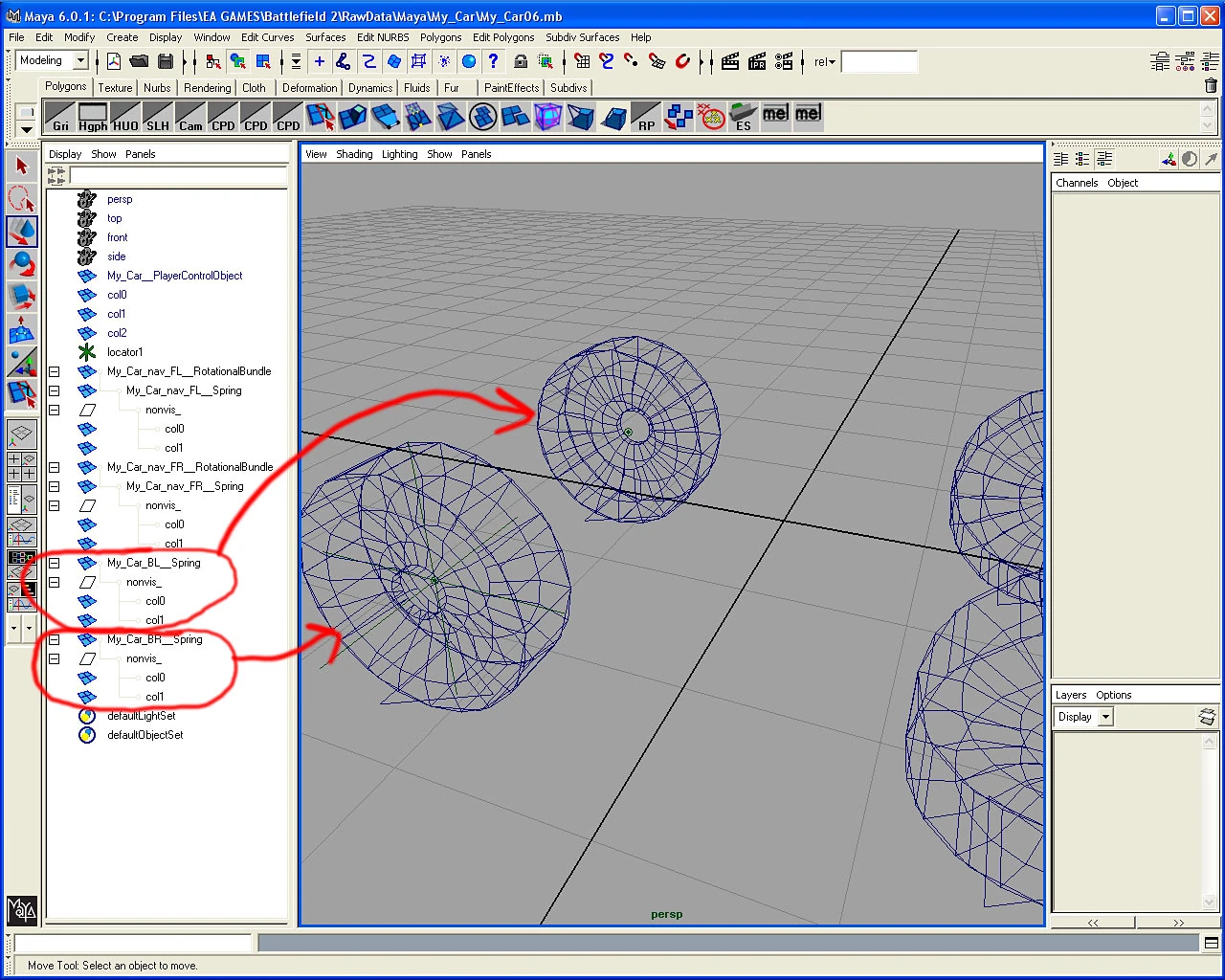Select My_Car_BL__Spring in the outliner
1225x980 pixels.
coord(153,563)
